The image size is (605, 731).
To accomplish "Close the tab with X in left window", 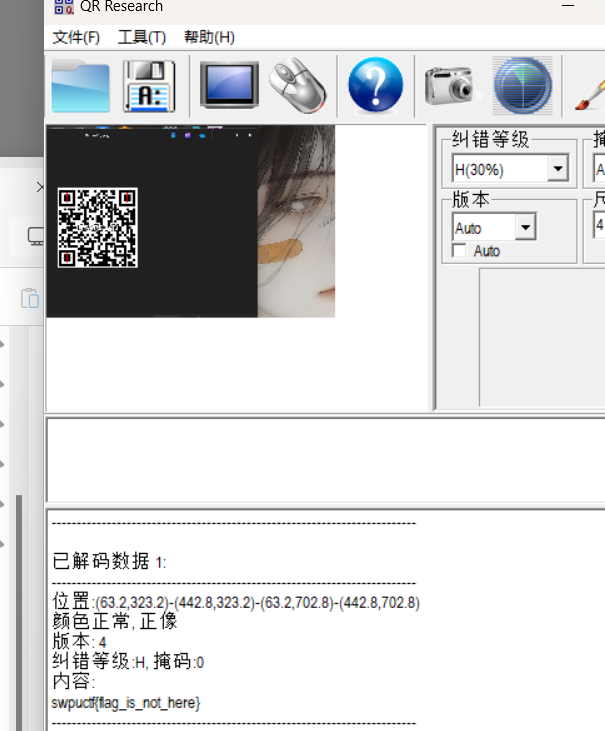I will click(40, 187).
